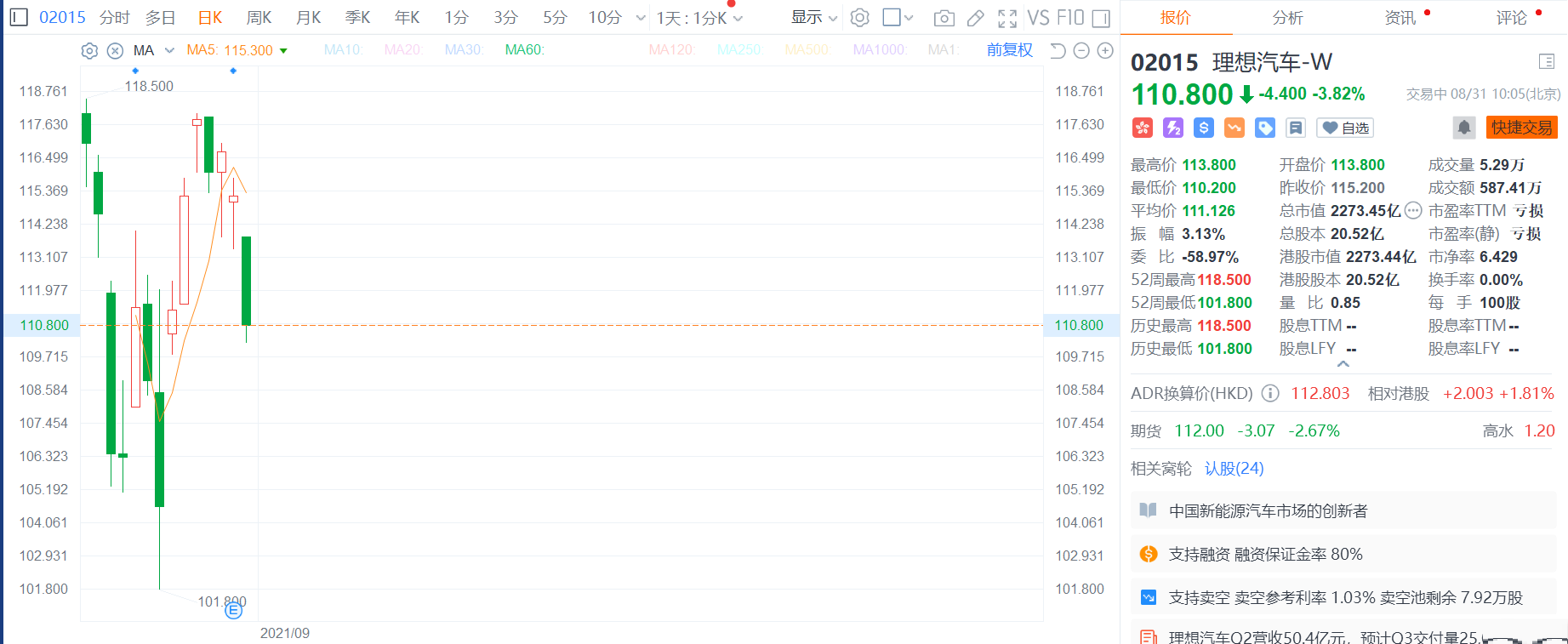1568x644 pixels.
Task: Remove the MA indicator with X icon
Action: coord(116,51)
